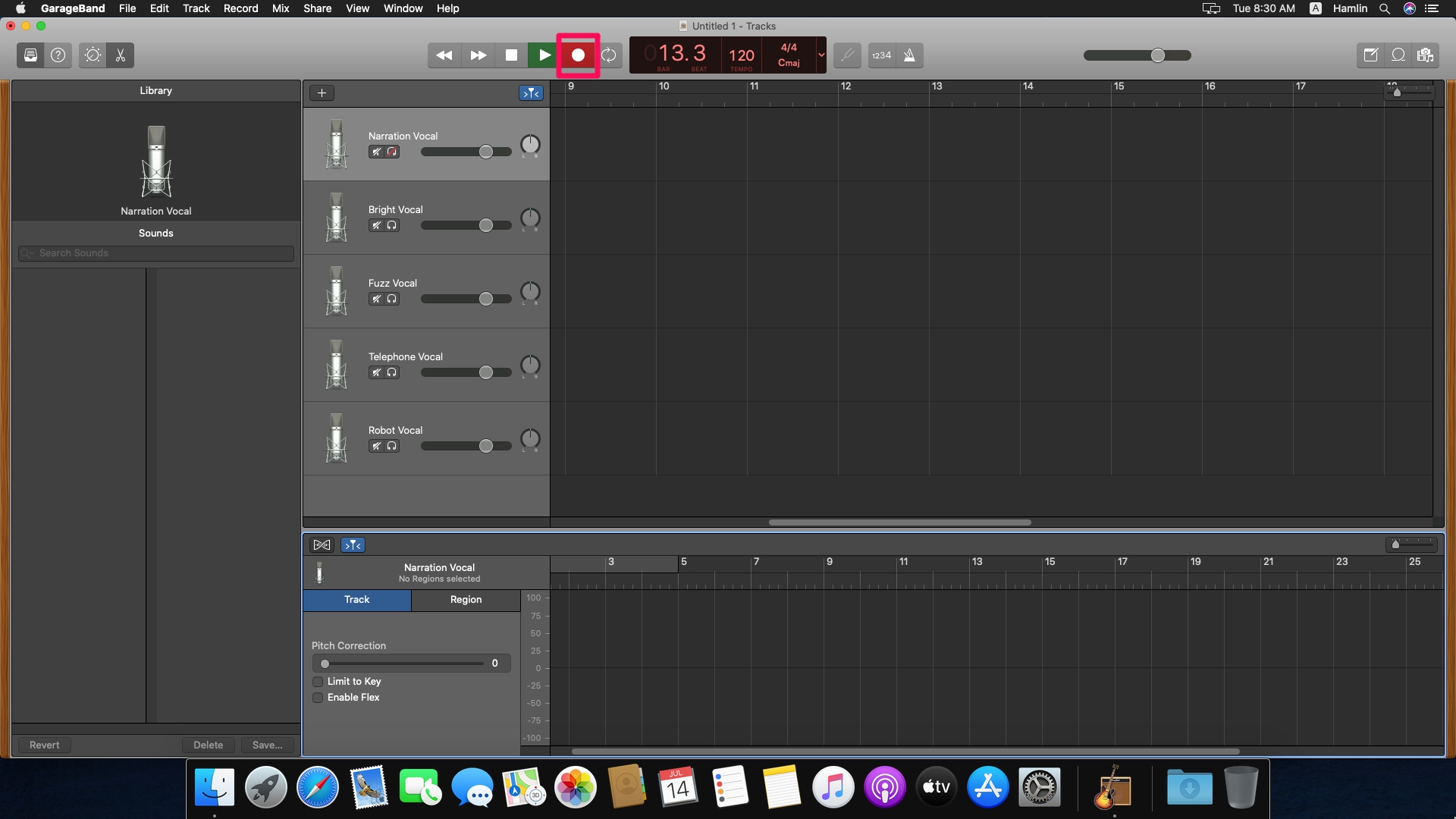Open the Loop Browser icon
This screenshot has width=1456, height=819.
[1398, 55]
